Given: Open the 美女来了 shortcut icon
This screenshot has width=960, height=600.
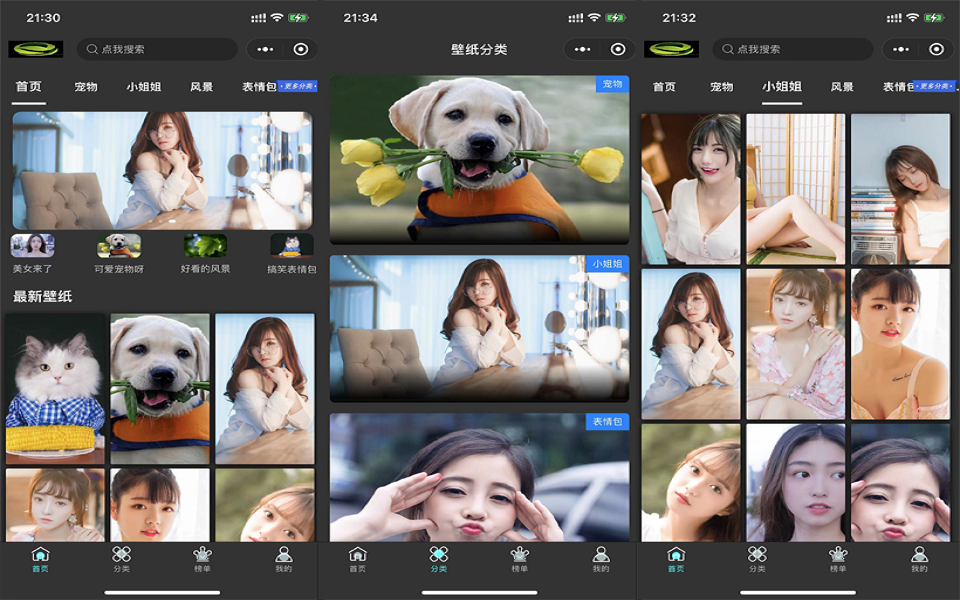Looking at the screenshot, I should pos(32,246).
